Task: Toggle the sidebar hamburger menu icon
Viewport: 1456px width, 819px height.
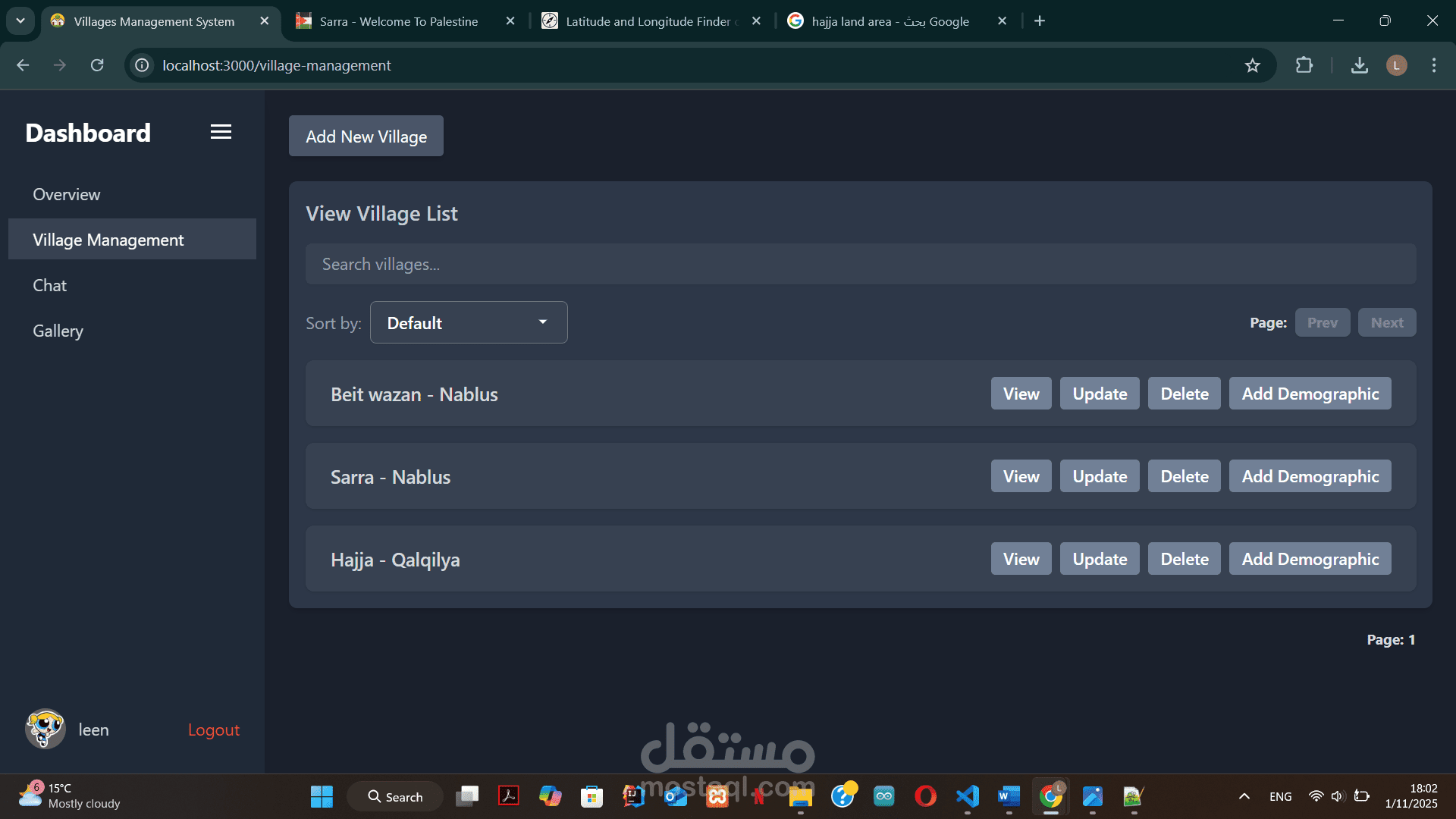Action: tap(221, 132)
